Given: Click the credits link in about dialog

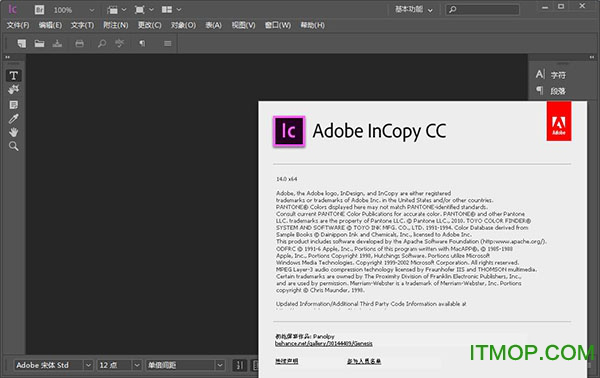Looking at the screenshot, I should 364,361.
